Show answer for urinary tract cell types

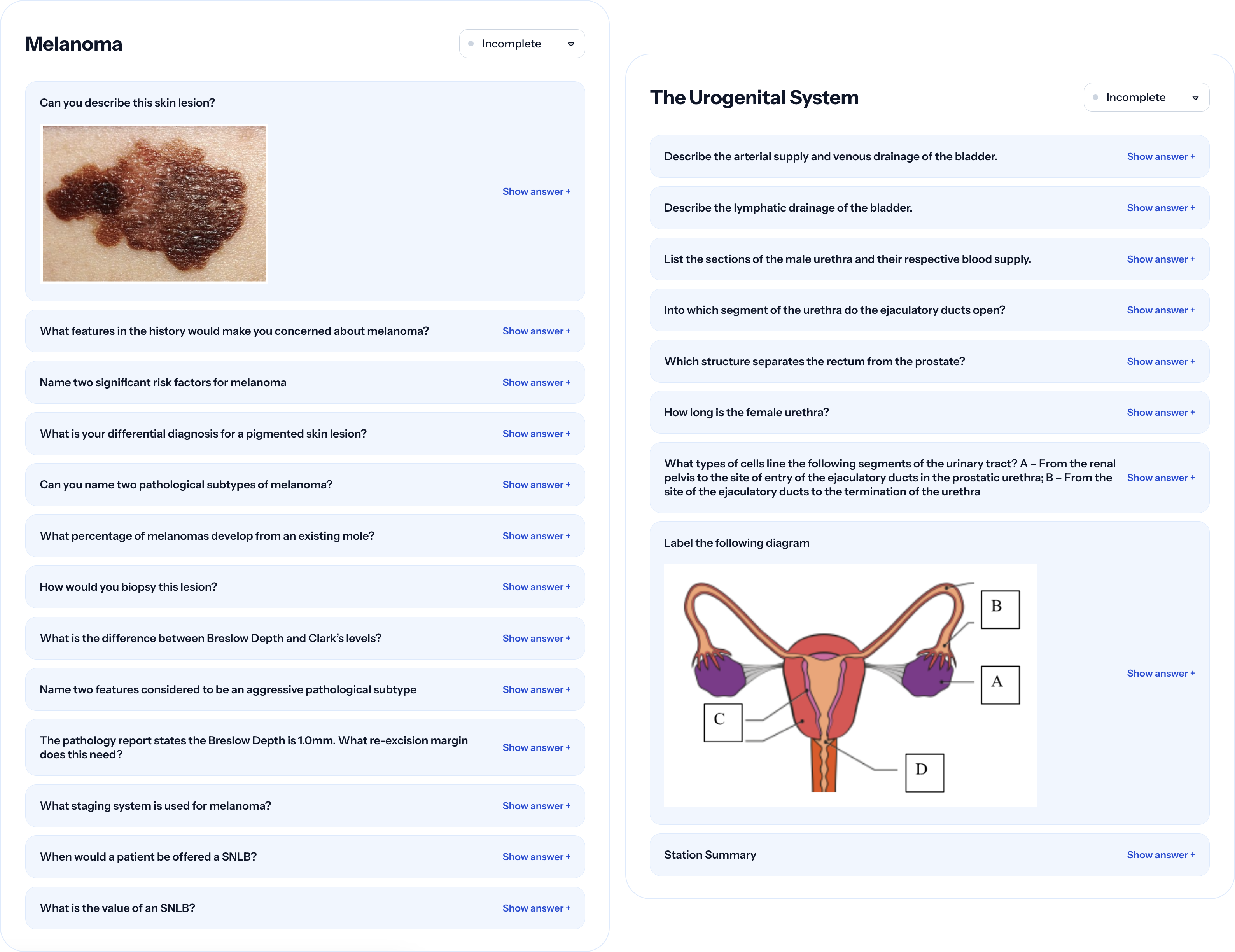click(x=1160, y=478)
